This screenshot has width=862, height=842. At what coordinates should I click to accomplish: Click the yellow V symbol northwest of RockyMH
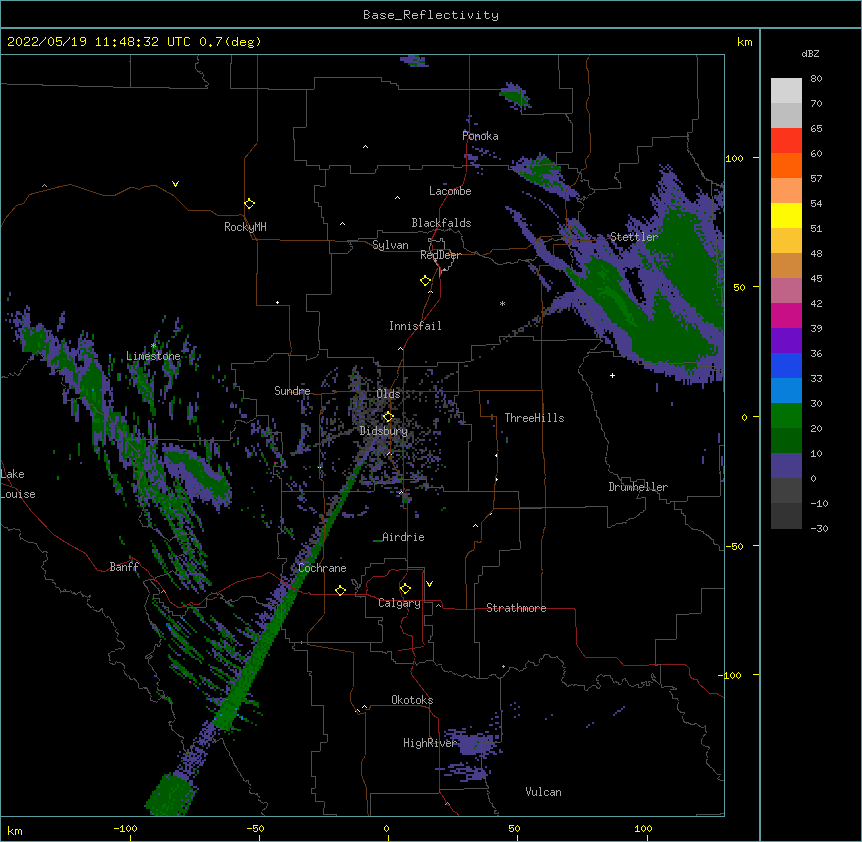click(175, 184)
